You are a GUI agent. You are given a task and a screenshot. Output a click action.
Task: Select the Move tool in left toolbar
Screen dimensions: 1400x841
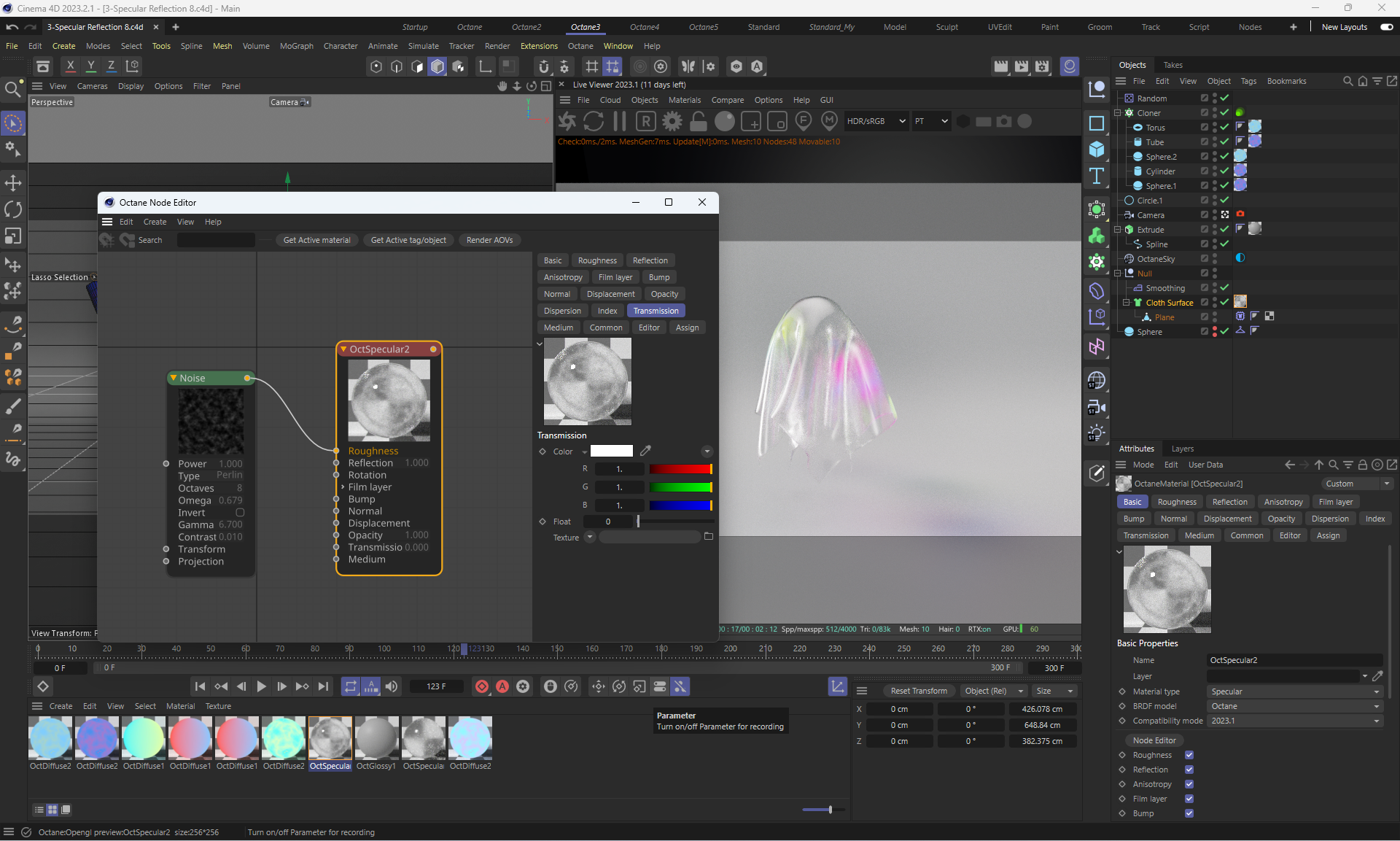tap(13, 182)
